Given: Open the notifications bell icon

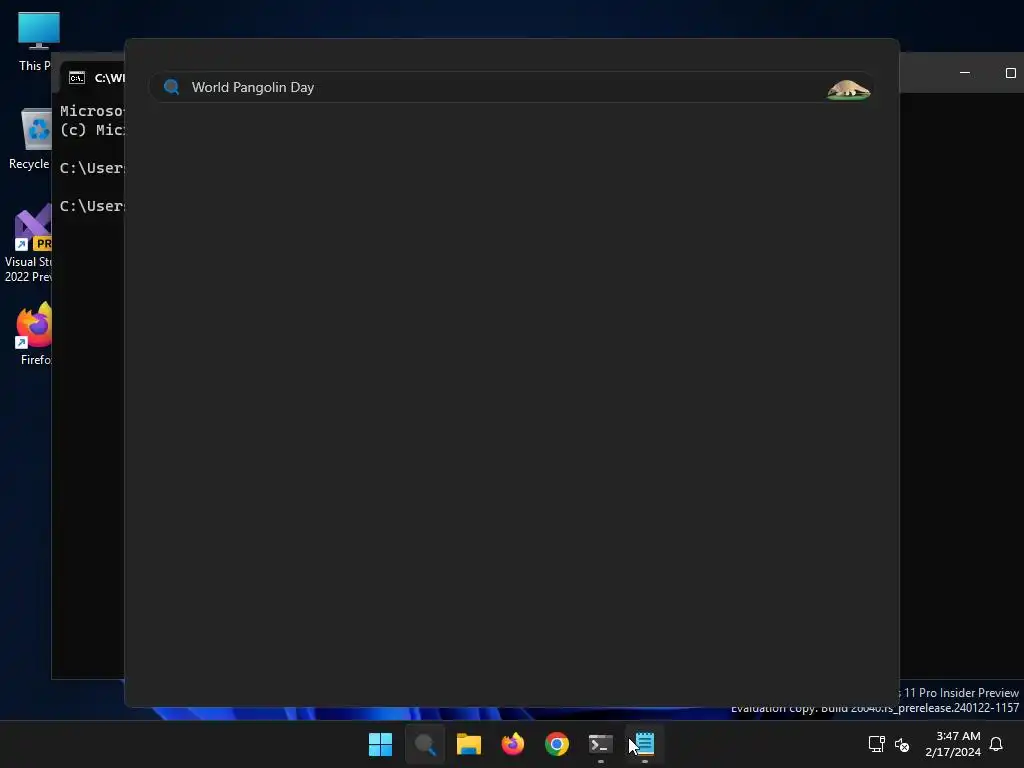Looking at the screenshot, I should 996,744.
